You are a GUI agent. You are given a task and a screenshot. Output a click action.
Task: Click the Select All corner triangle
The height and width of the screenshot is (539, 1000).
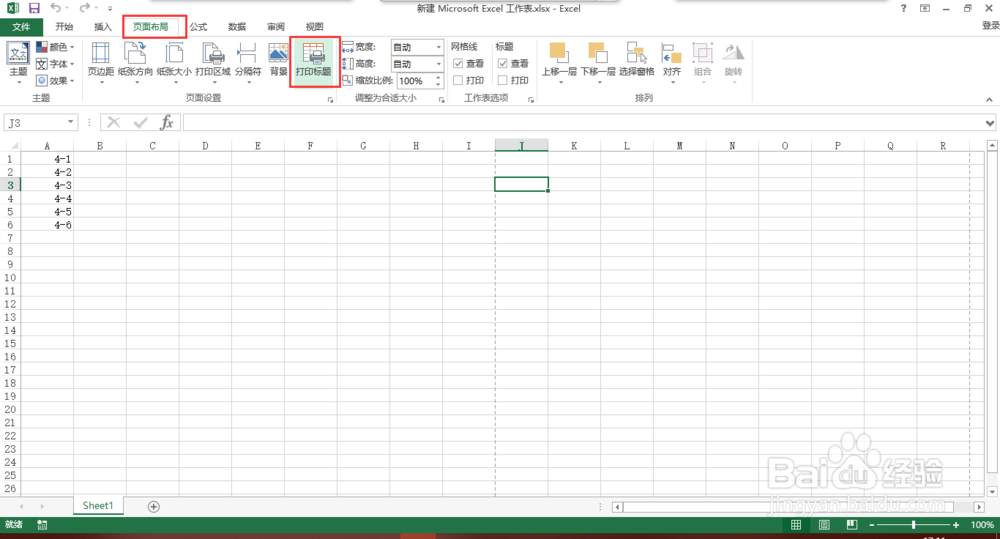point(14,146)
